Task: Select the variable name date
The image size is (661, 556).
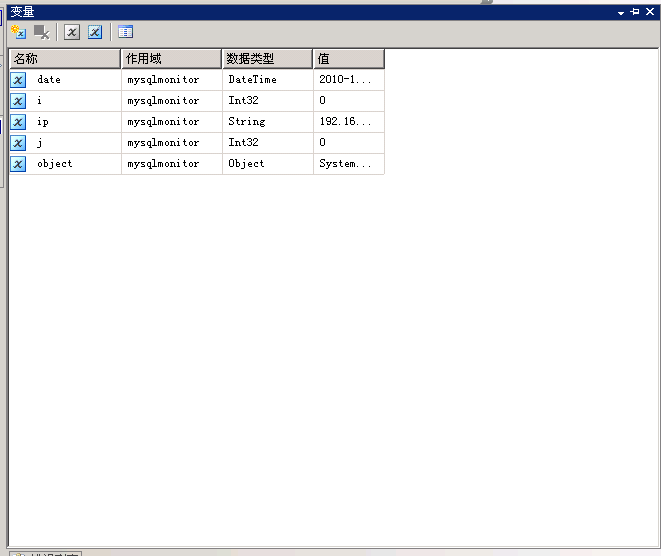Action: coord(49,80)
